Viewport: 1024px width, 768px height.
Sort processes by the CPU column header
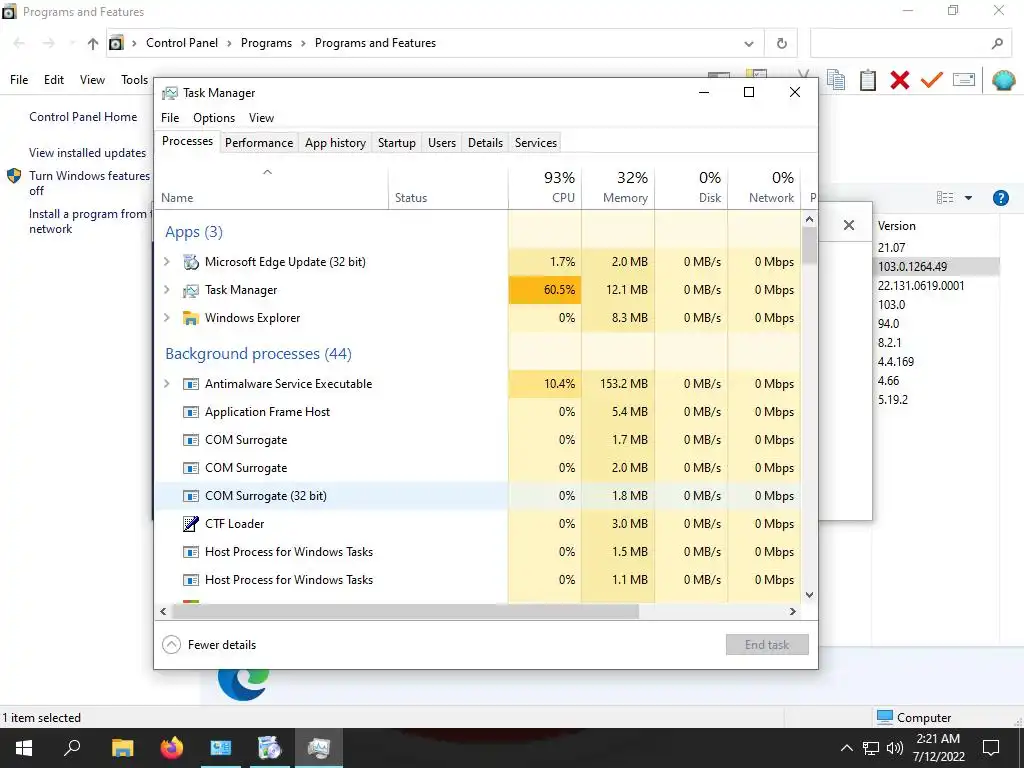(545, 187)
